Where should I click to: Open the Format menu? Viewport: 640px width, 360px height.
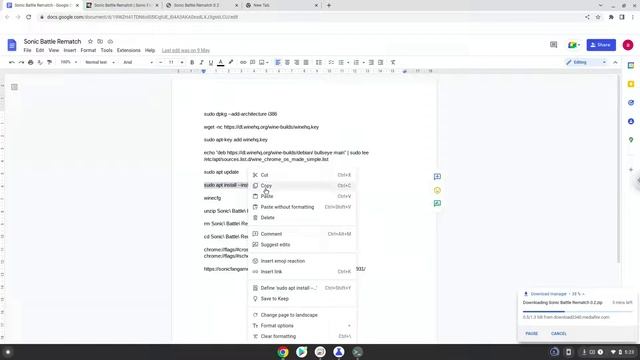[88, 50]
